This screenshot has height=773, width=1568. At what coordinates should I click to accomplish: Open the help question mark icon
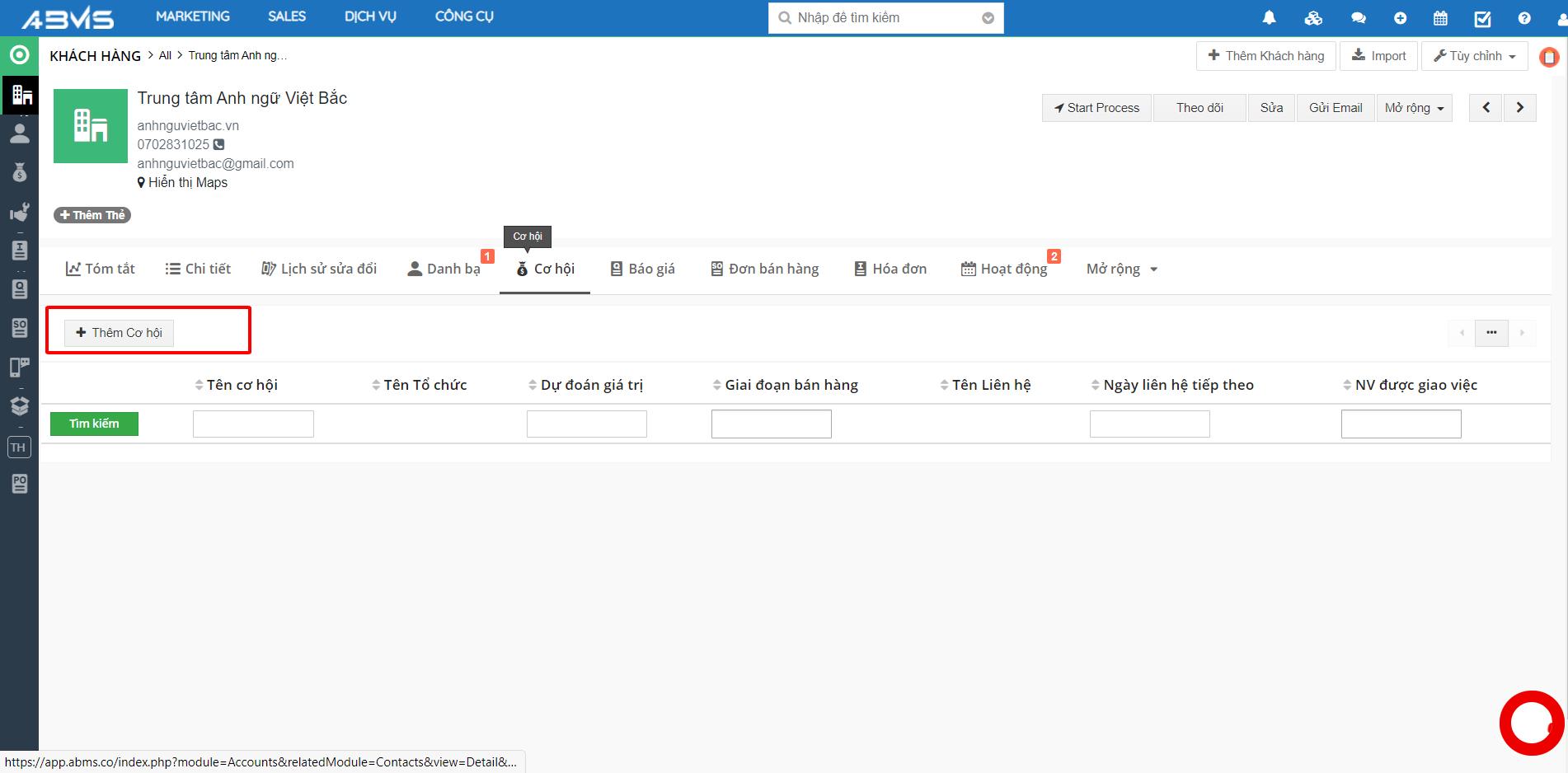click(1524, 18)
